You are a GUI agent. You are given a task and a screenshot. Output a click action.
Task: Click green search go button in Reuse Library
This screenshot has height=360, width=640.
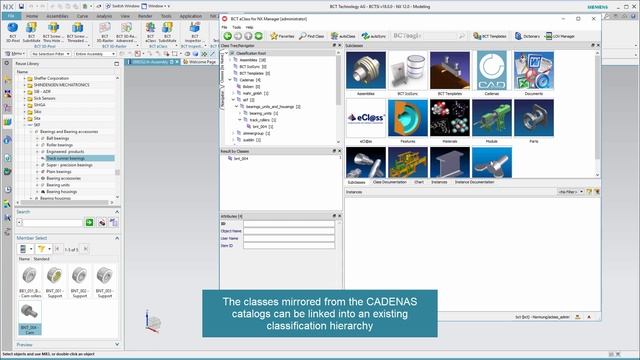click(89, 222)
